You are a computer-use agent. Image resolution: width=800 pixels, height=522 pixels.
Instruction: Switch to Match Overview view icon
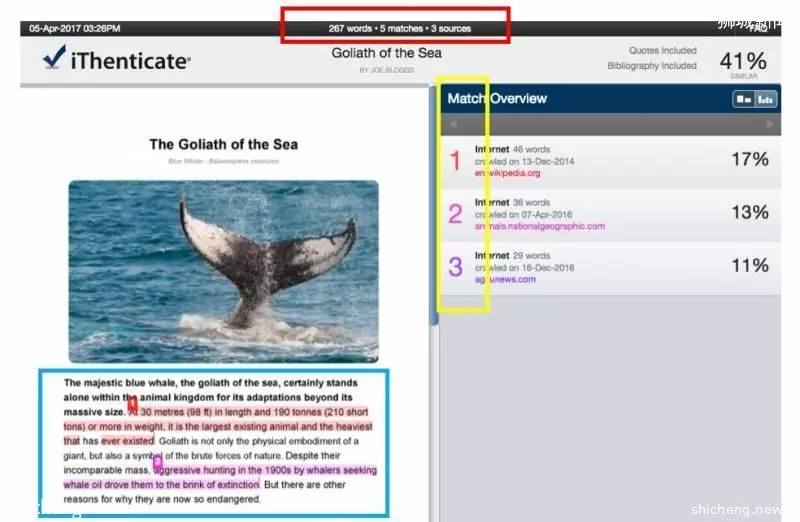(743, 99)
